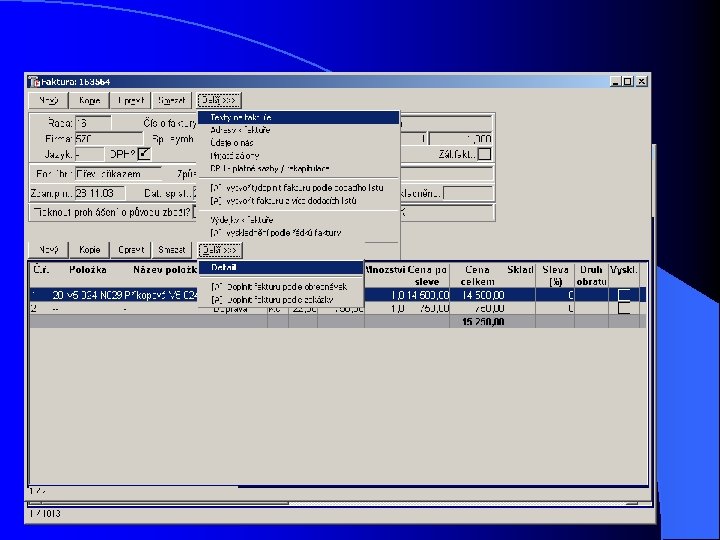The image size is (720, 540).
Task: Click the Faktura window title bar icon
Action: [x=34, y=82]
